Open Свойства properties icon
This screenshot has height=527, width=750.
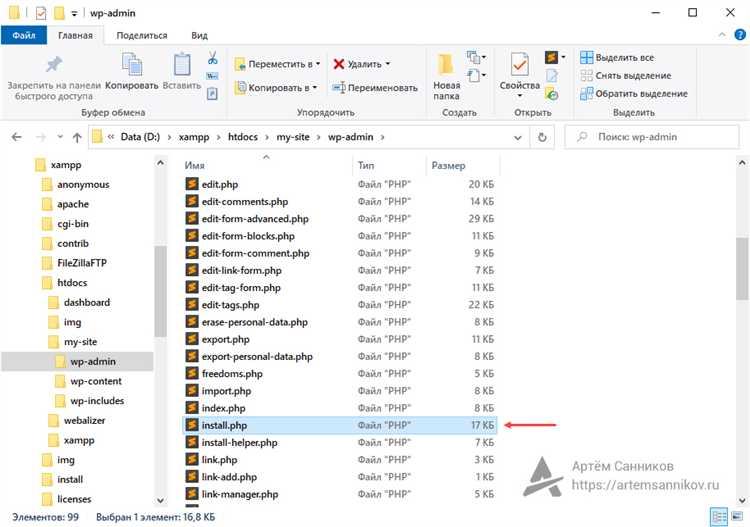(x=519, y=65)
